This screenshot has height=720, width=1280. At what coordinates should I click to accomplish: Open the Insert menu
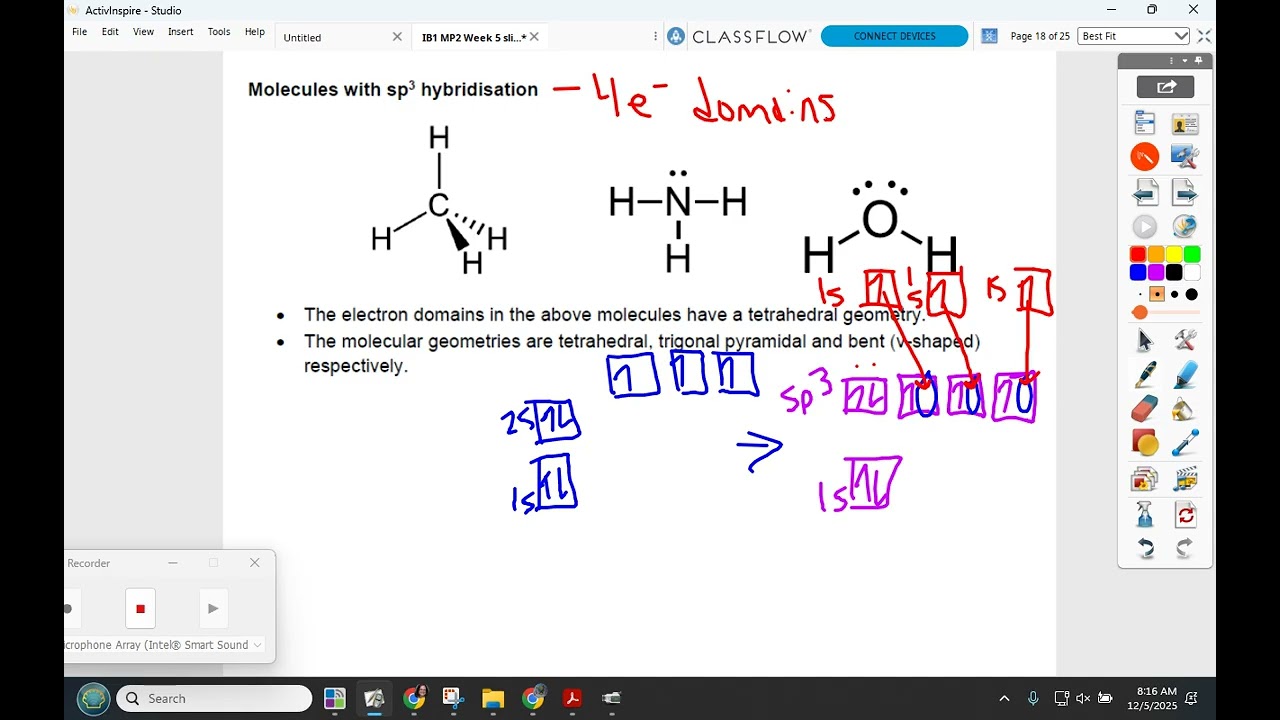point(181,32)
